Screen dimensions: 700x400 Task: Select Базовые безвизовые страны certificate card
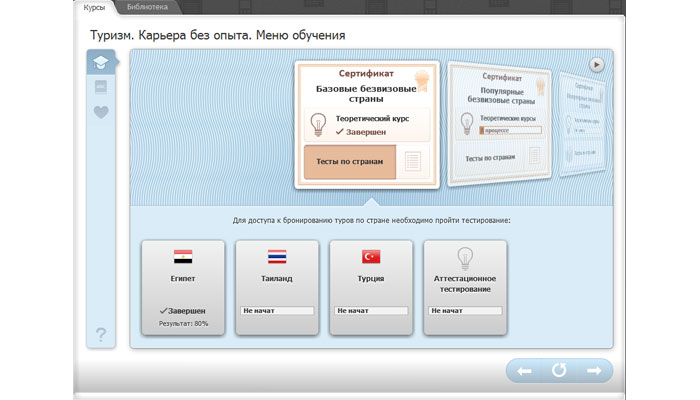[x=367, y=125]
